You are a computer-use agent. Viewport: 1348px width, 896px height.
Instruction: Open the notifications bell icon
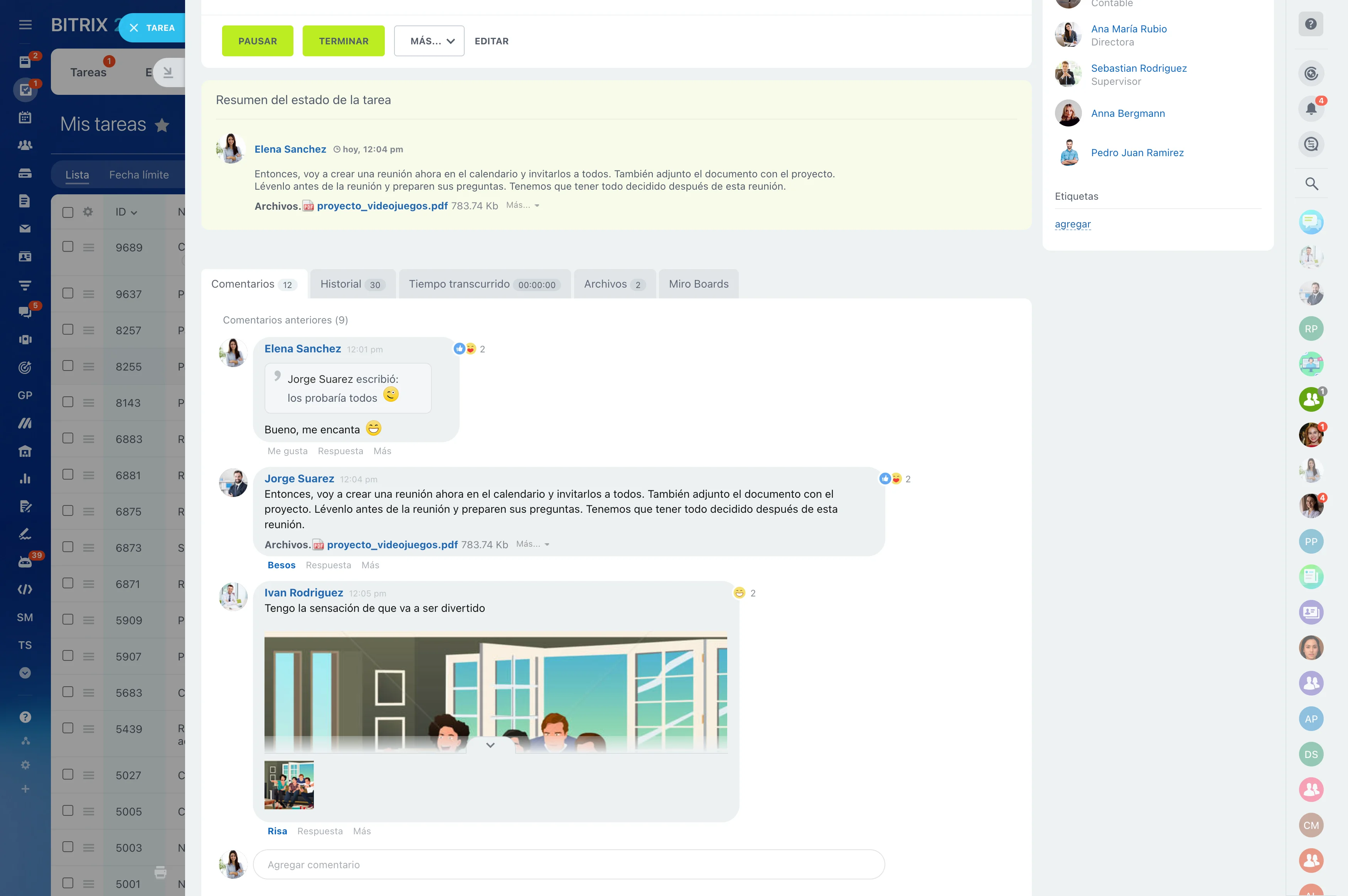click(x=1311, y=109)
